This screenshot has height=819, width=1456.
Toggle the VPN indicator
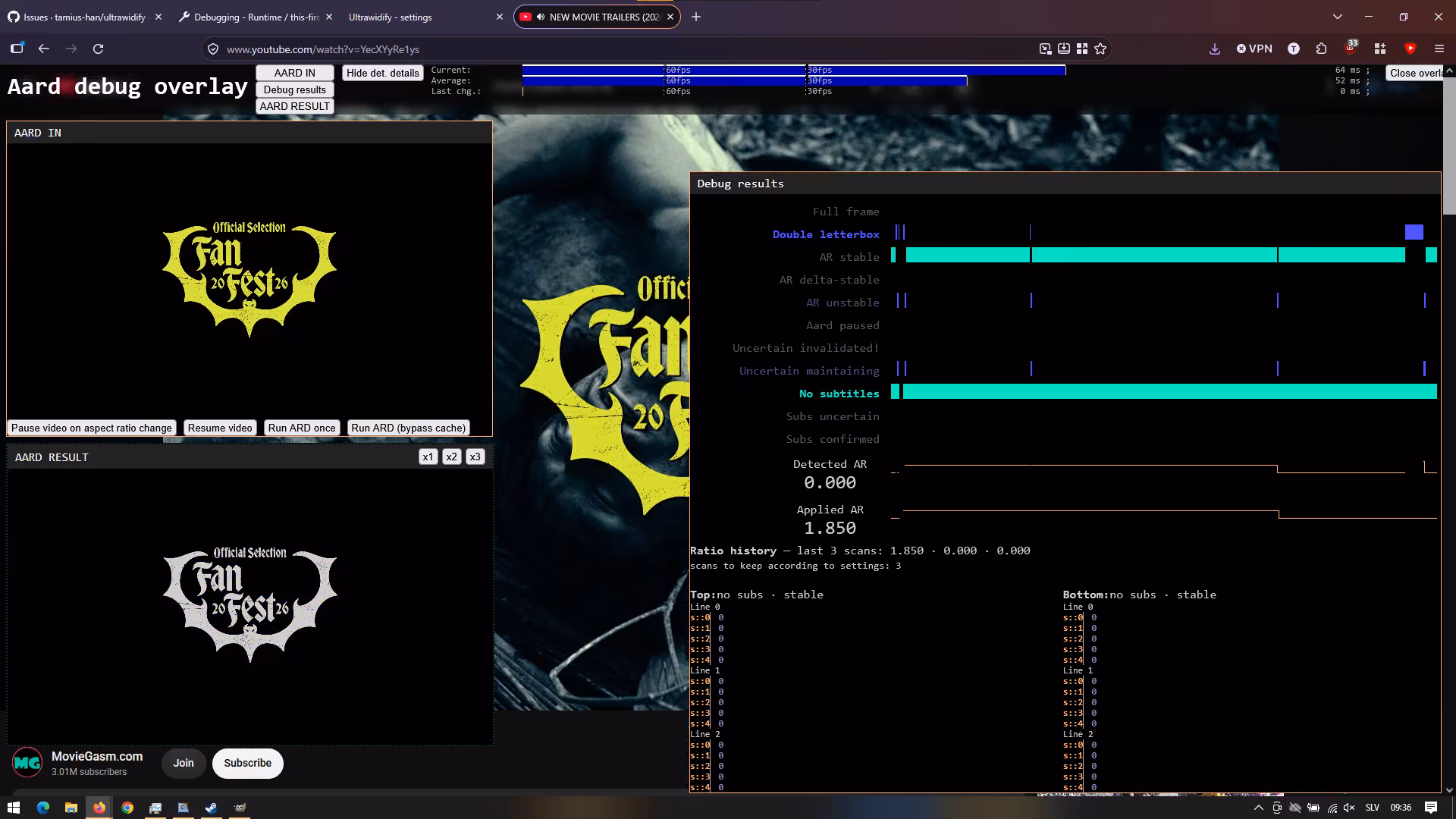pyautogui.click(x=1254, y=49)
